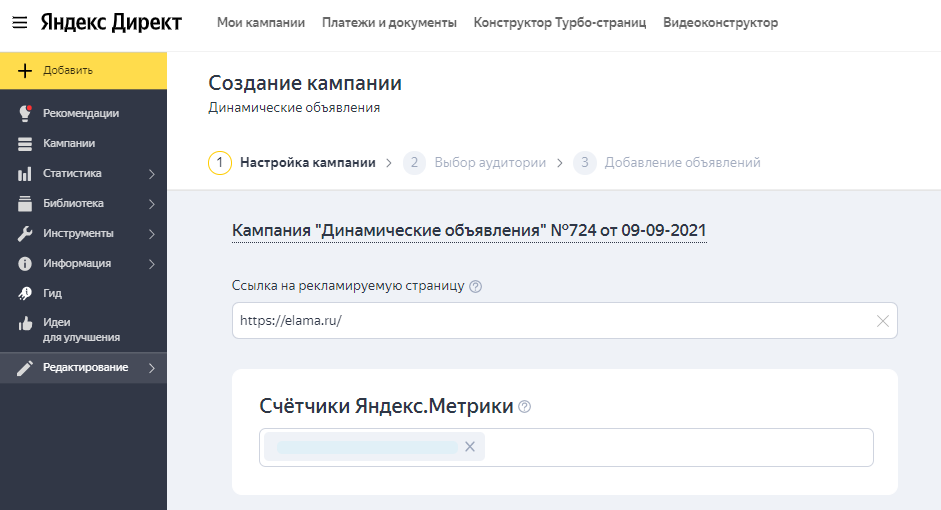The width and height of the screenshot is (941, 510).
Task: Open Видеоконструктор in top navigation
Action: pyautogui.click(x=720, y=23)
